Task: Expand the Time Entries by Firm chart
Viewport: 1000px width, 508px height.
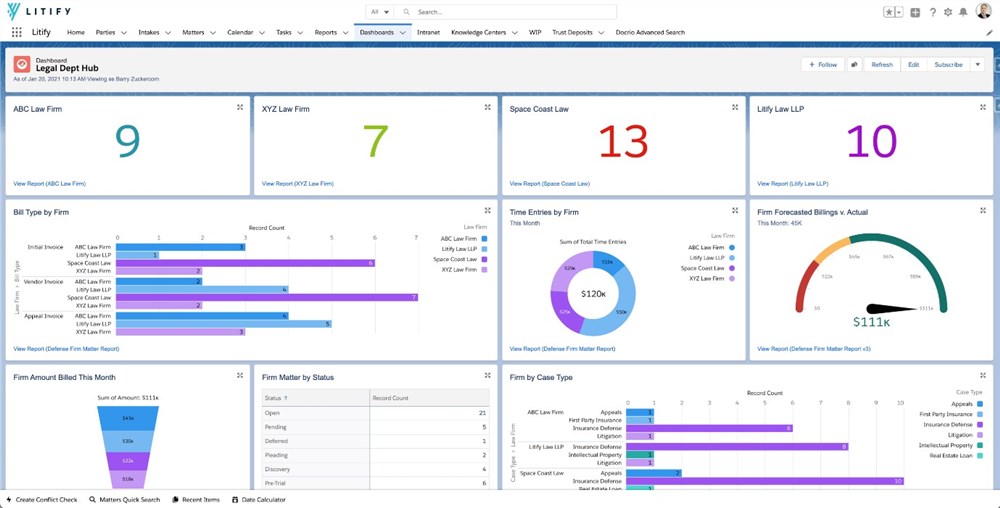Action: tap(735, 210)
